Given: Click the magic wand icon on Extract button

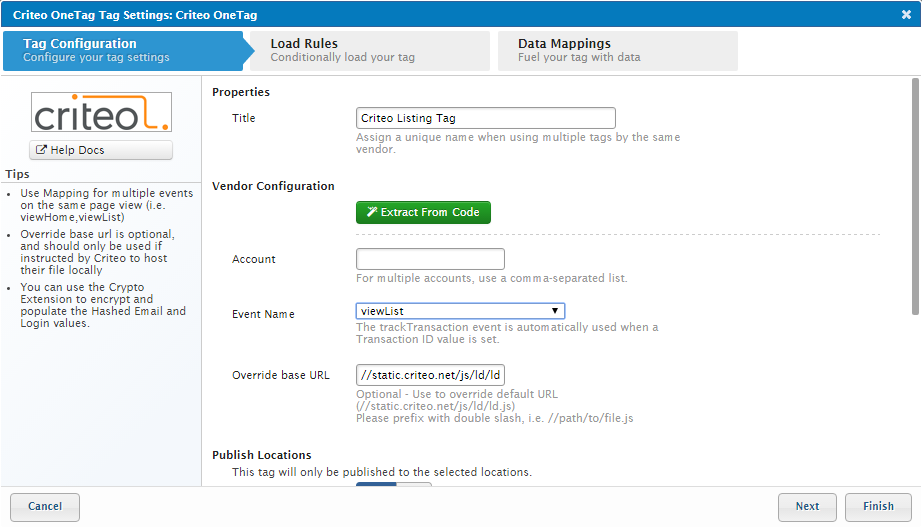Looking at the screenshot, I should point(372,212).
